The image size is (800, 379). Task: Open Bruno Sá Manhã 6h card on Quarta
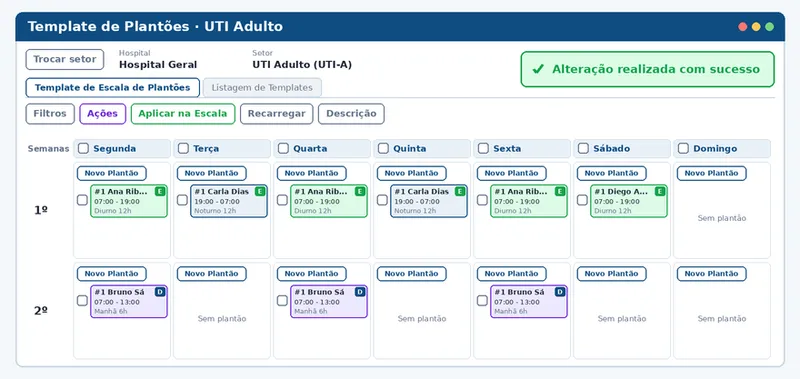tap(329, 301)
